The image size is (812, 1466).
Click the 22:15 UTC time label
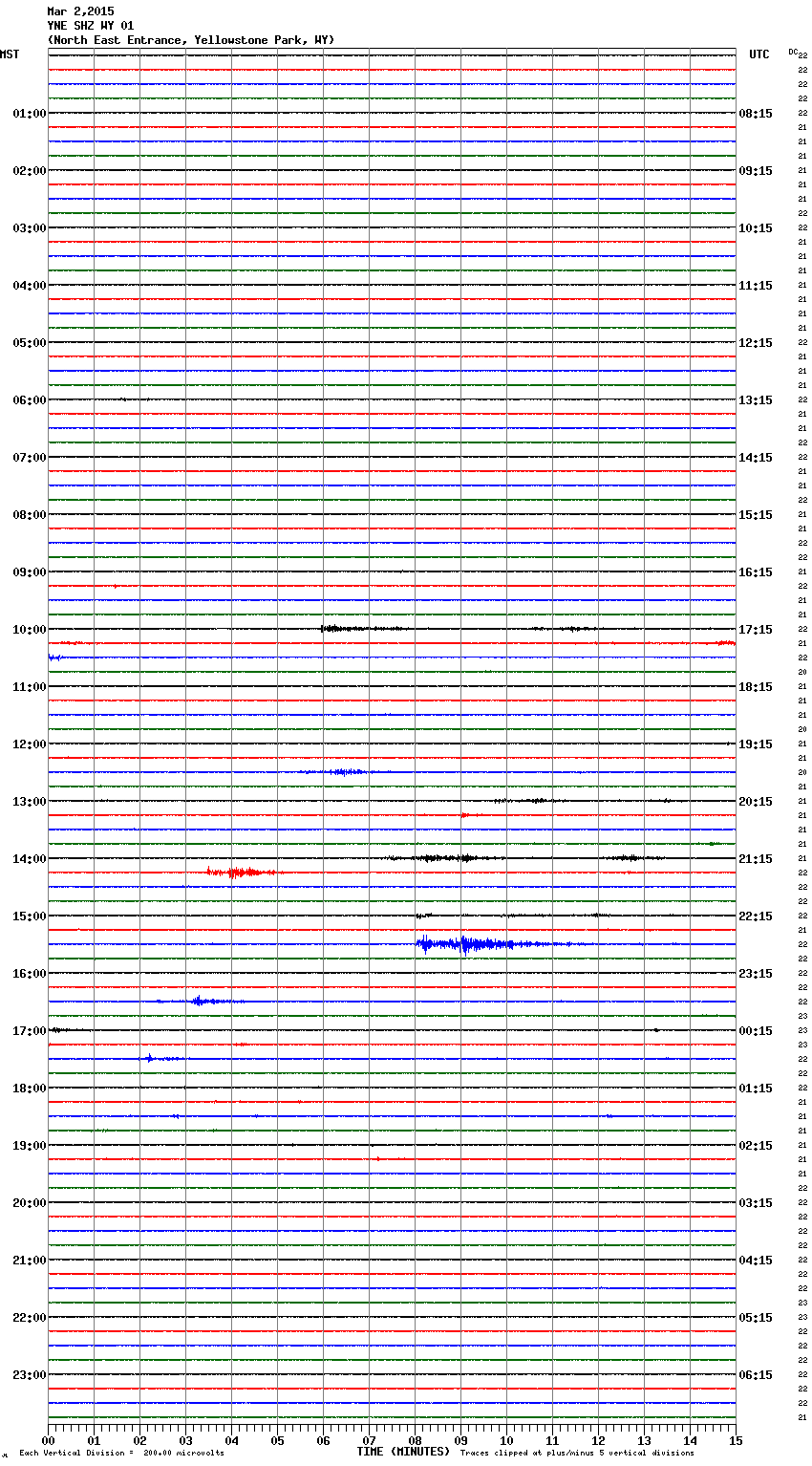coord(756,916)
